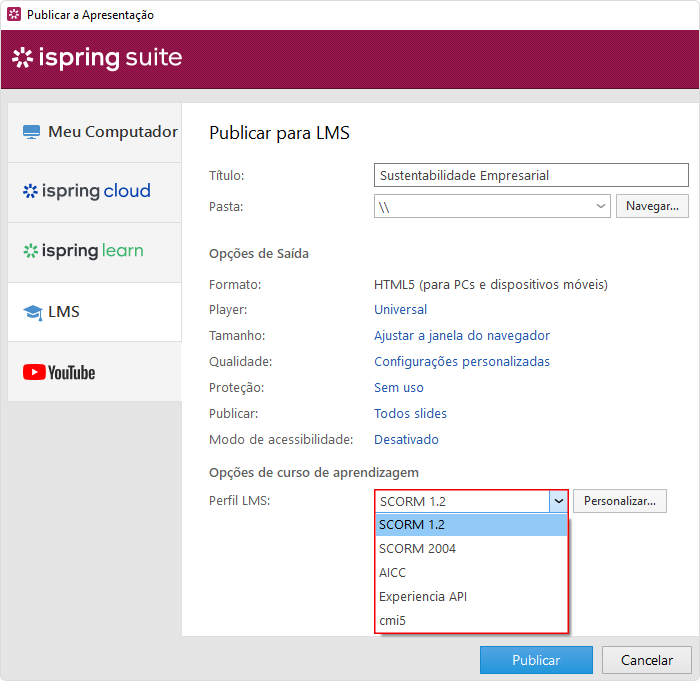Click the Todos slides link
This screenshot has width=700, height=681.
[410, 414]
